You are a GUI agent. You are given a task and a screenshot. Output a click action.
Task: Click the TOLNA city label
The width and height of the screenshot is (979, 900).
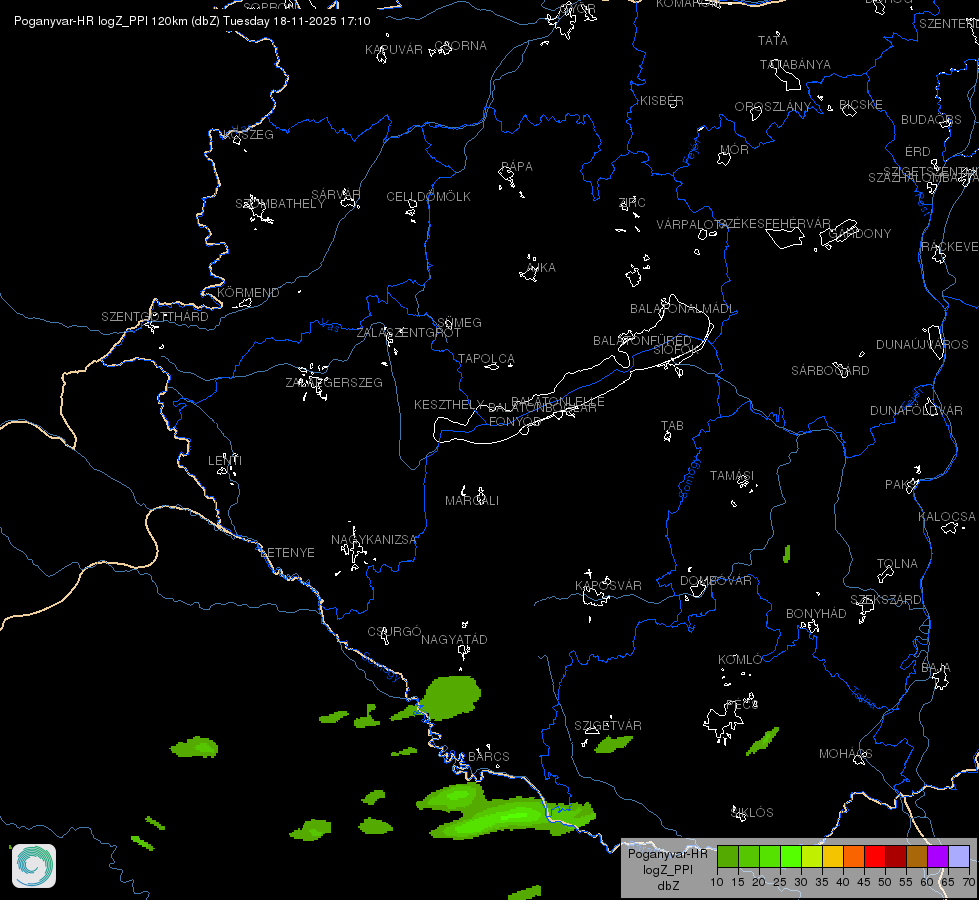(897, 563)
